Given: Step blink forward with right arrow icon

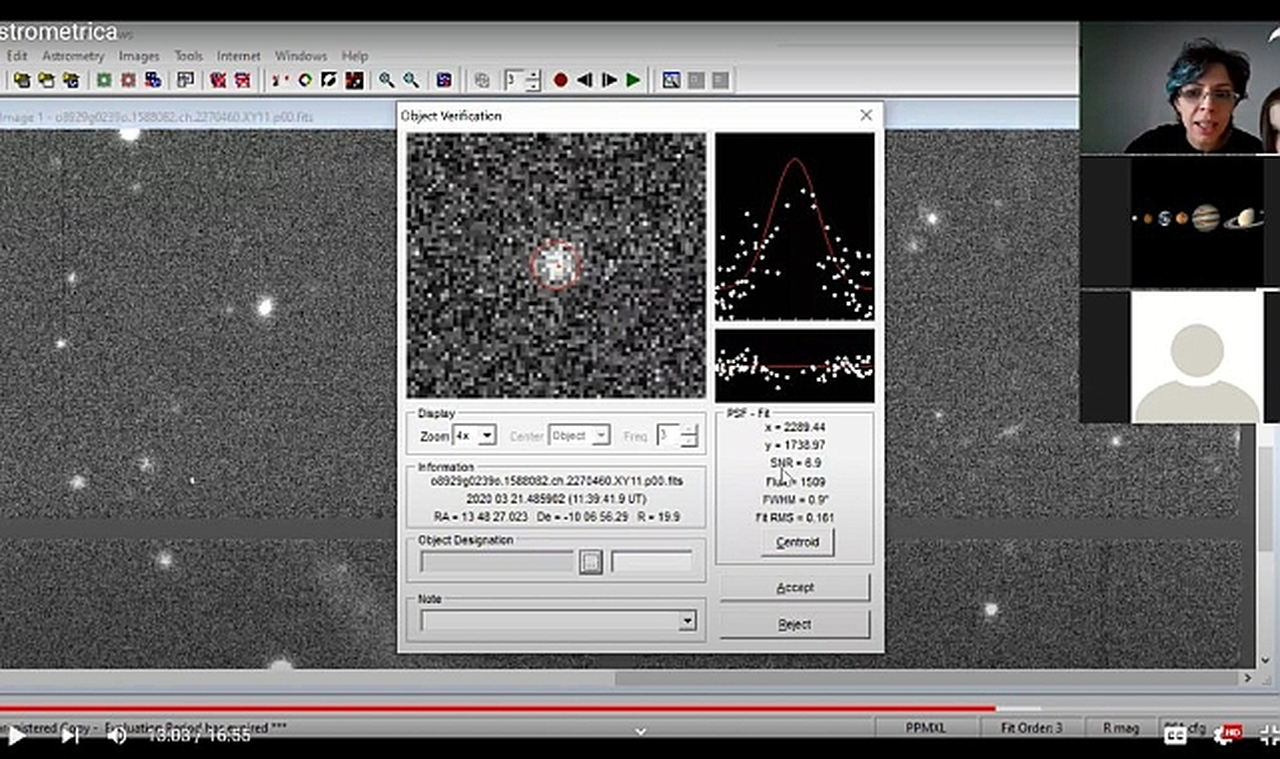Looking at the screenshot, I should pyautogui.click(x=609, y=80).
